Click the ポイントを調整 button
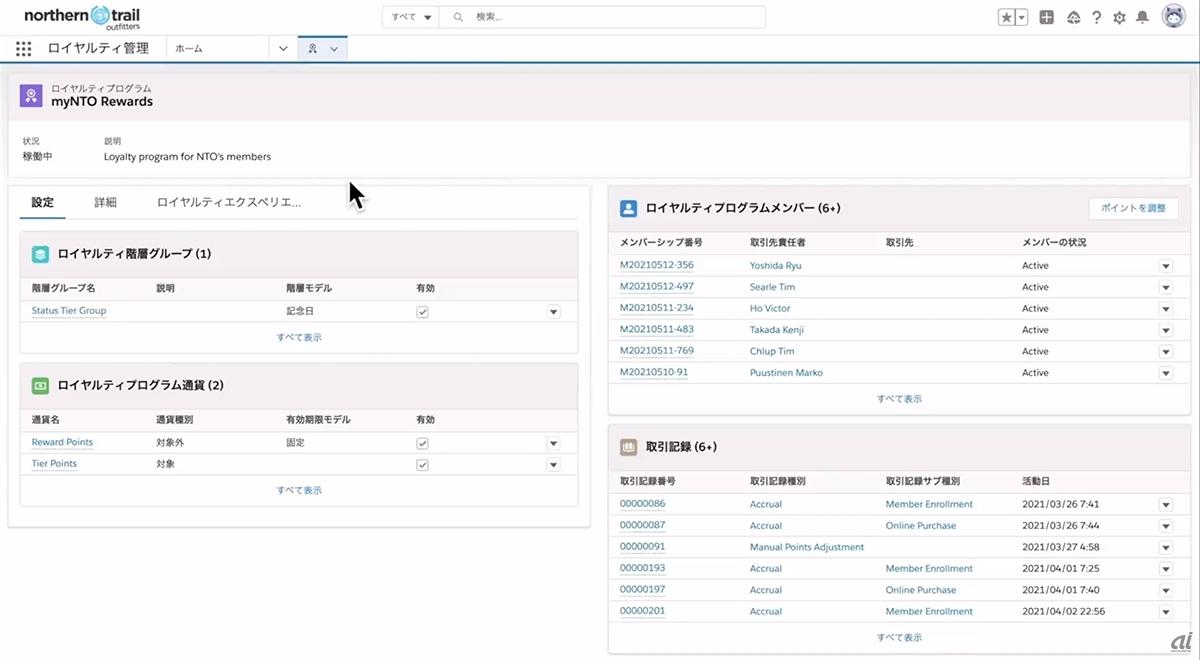 point(1133,208)
